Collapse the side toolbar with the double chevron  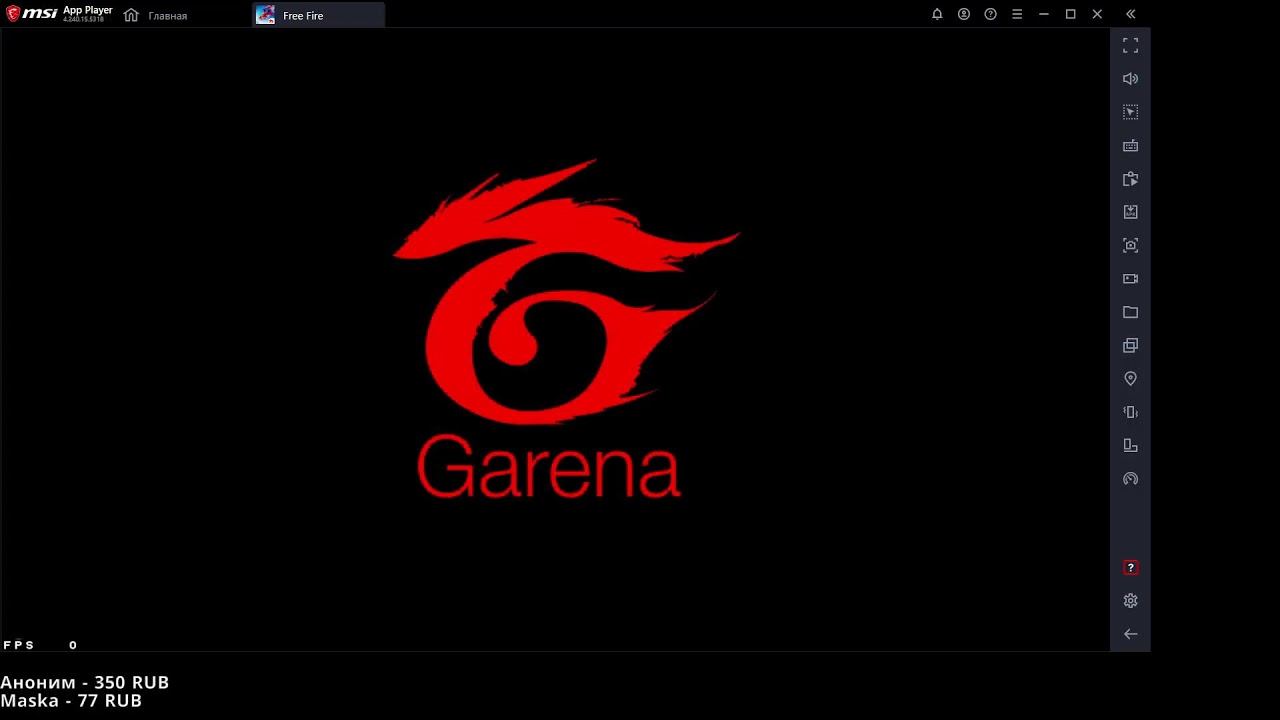(1131, 14)
